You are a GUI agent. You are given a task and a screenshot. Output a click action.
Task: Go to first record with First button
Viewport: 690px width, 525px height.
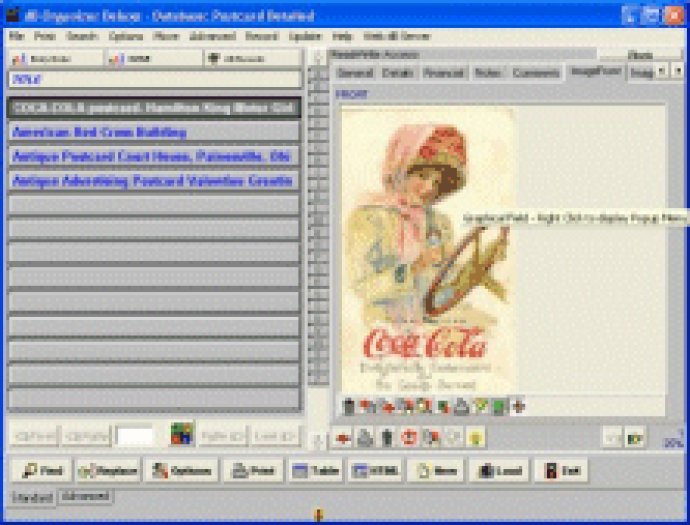pyautogui.click(x=35, y=437)
